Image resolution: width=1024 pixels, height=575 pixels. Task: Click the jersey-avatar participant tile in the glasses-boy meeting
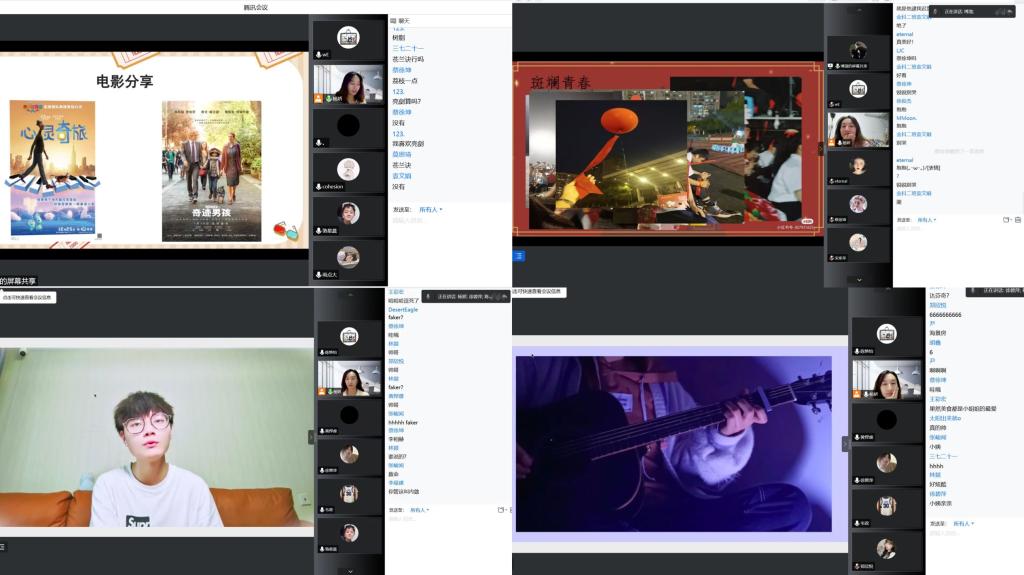[x=349, y=496]
